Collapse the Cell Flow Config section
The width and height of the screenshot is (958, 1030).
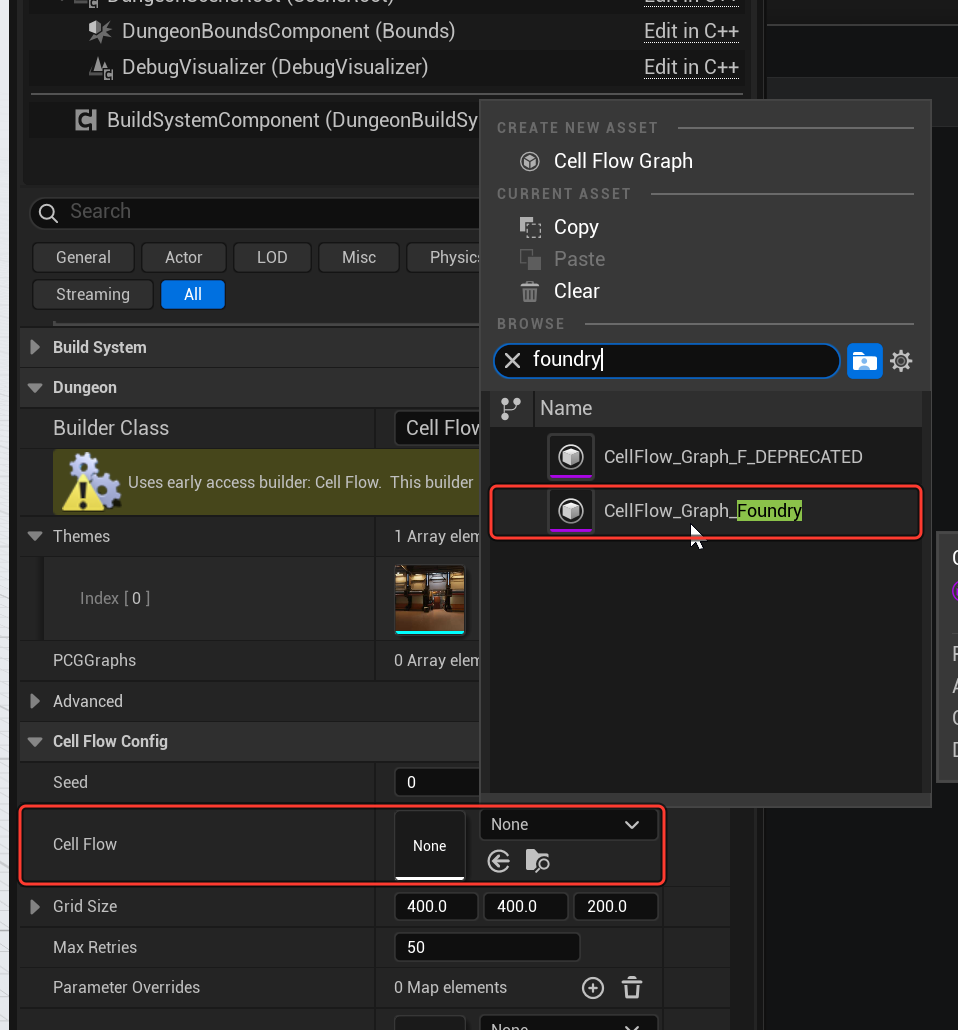pos(35,742)
